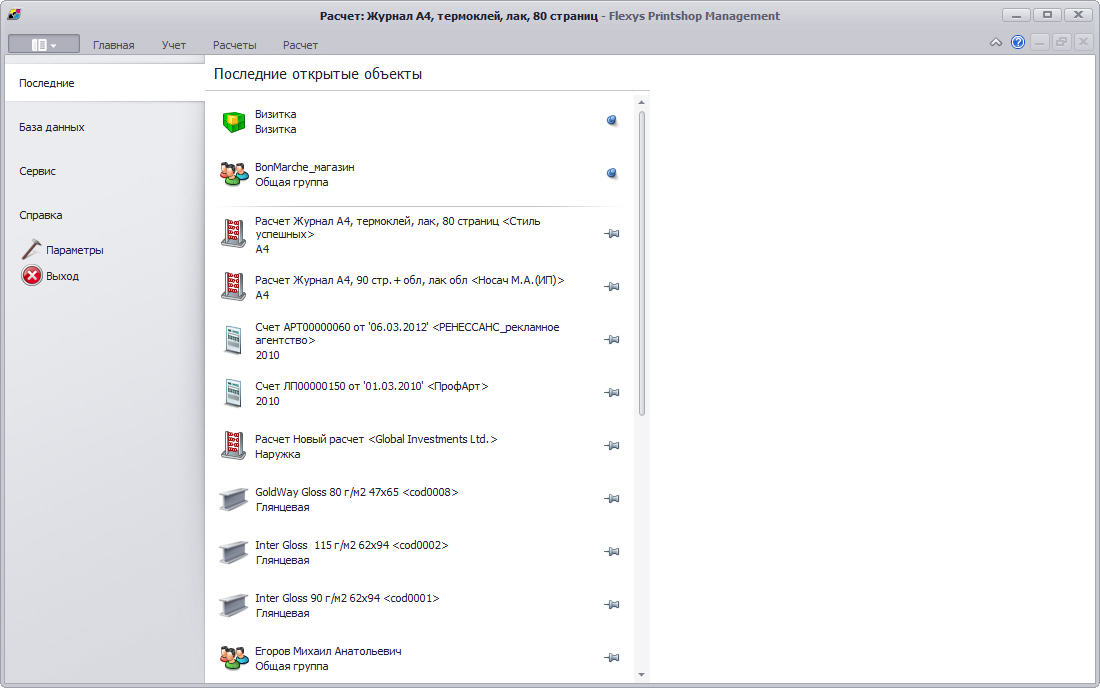Unpin the BonMarche_магазин item

(x=612, y=173)
